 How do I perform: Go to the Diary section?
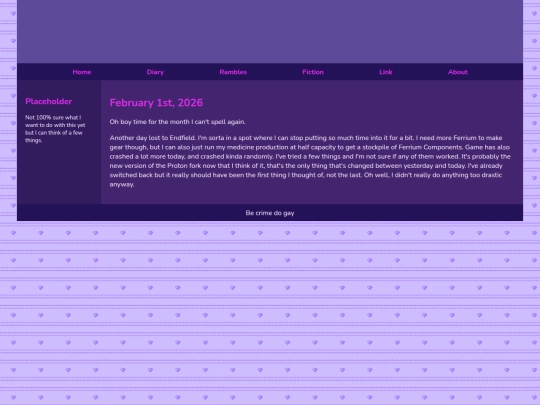155,72
